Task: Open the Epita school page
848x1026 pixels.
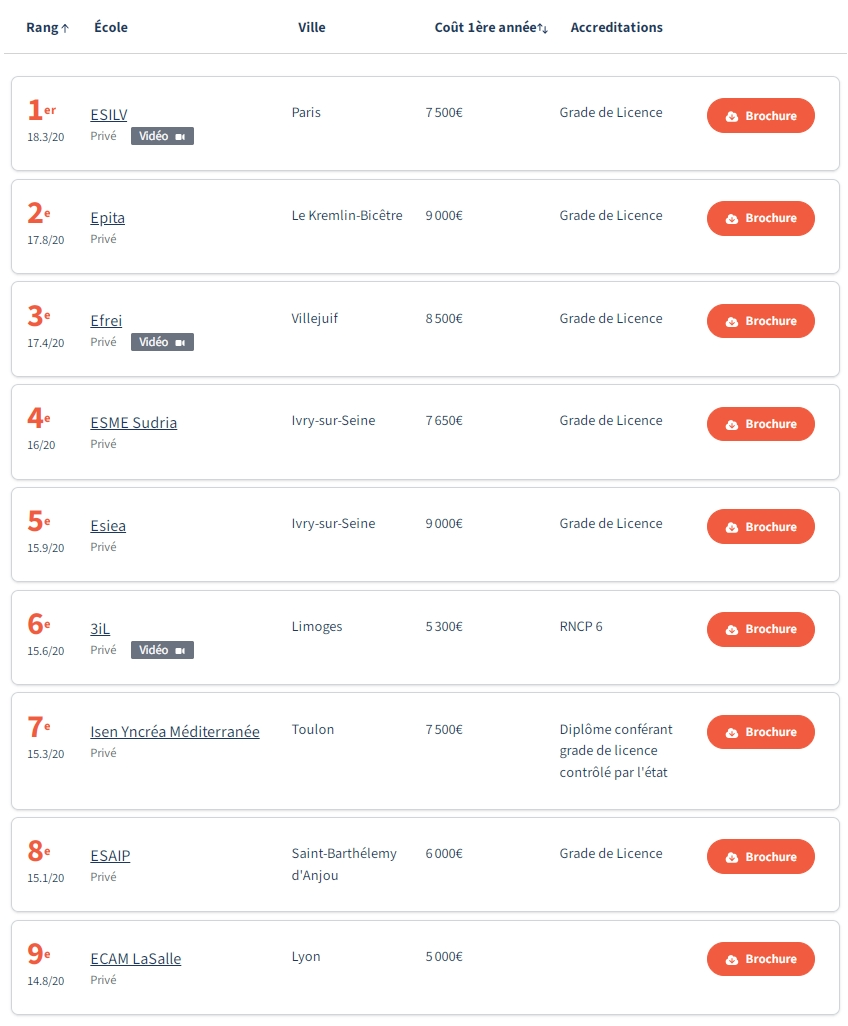Action: (107, 218)
